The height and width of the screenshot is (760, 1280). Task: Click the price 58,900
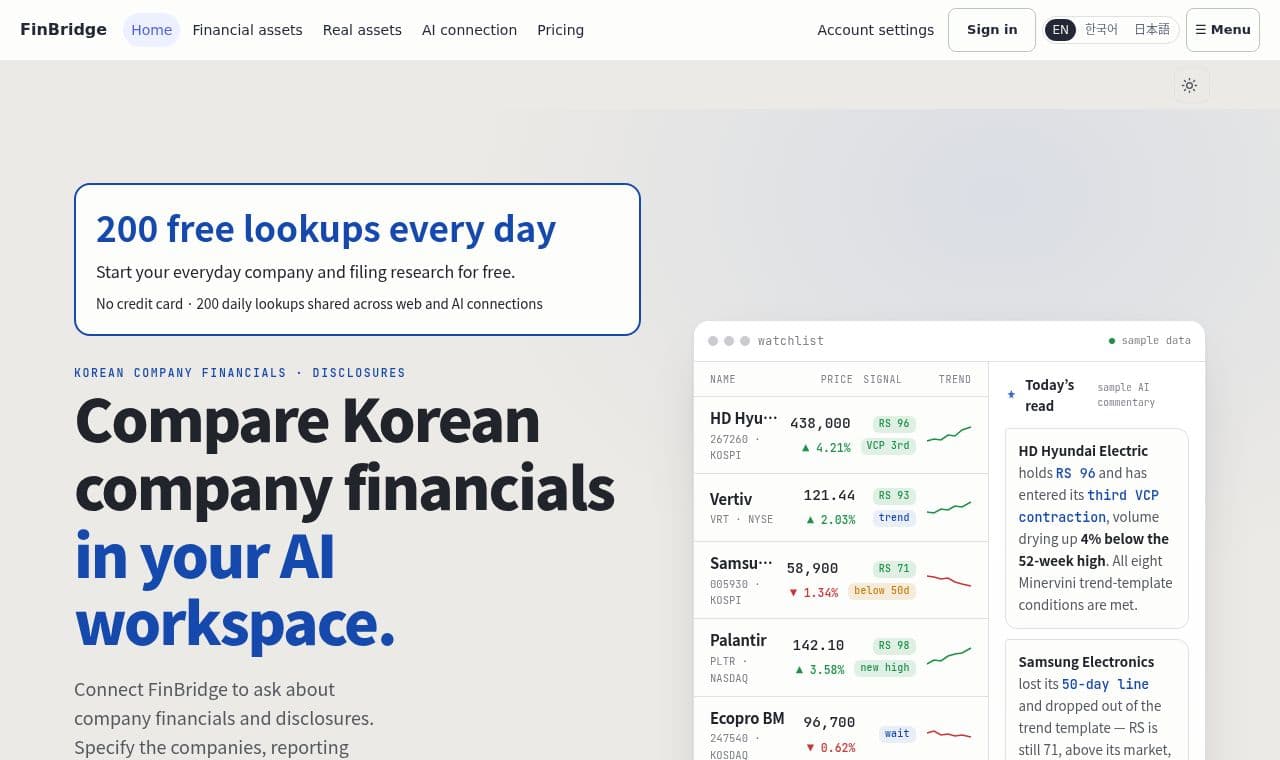tap(812, 568)
